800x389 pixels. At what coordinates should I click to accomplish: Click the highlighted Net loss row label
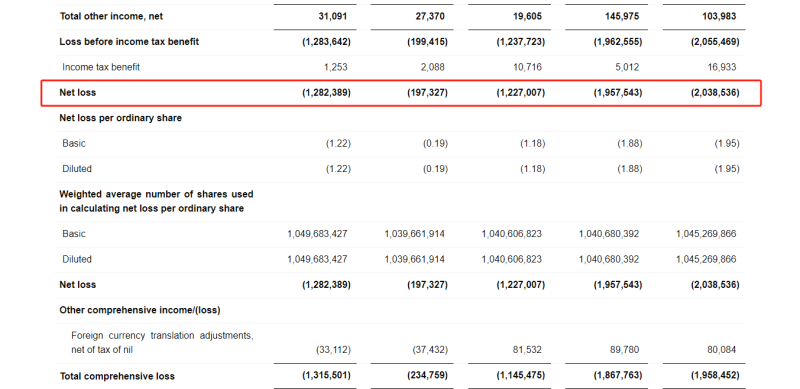coord(78,93)
